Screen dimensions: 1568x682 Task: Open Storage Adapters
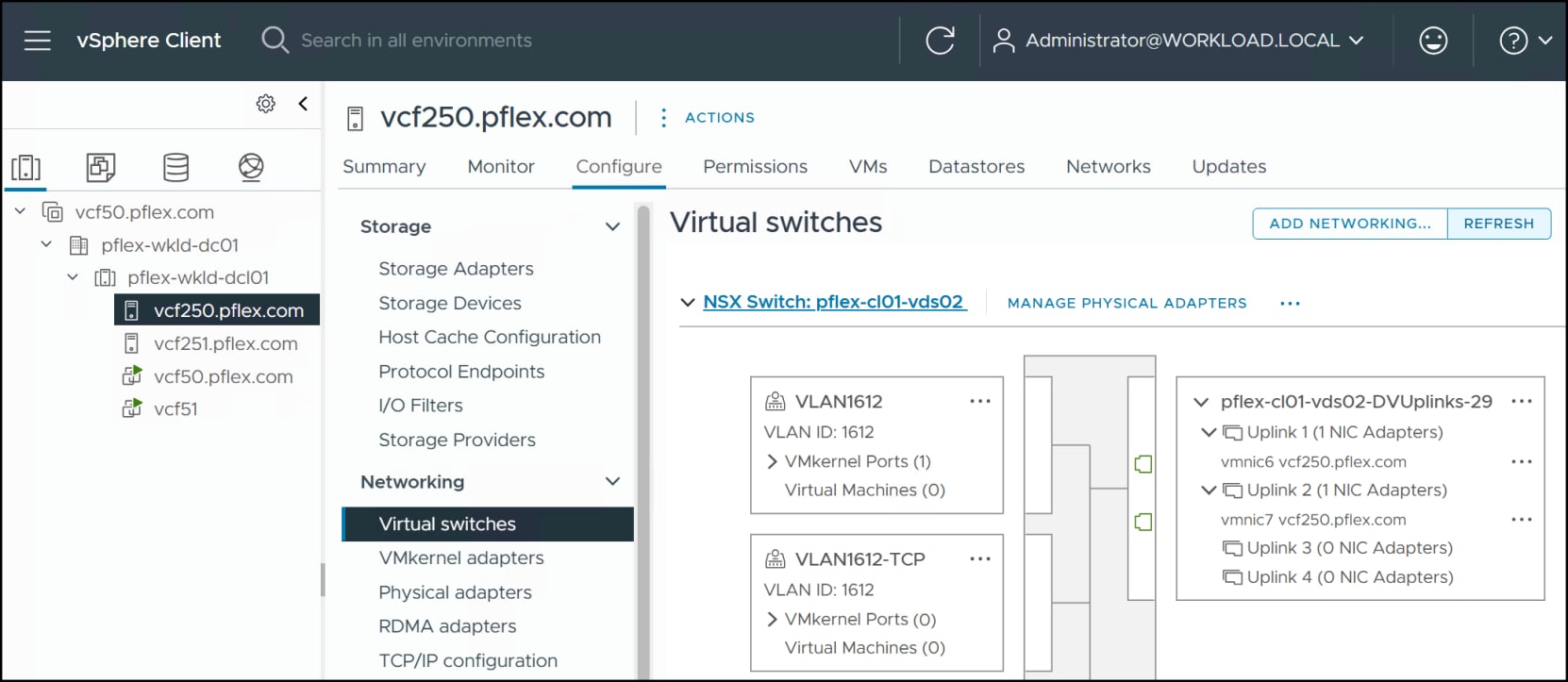(x=456, y=269)
